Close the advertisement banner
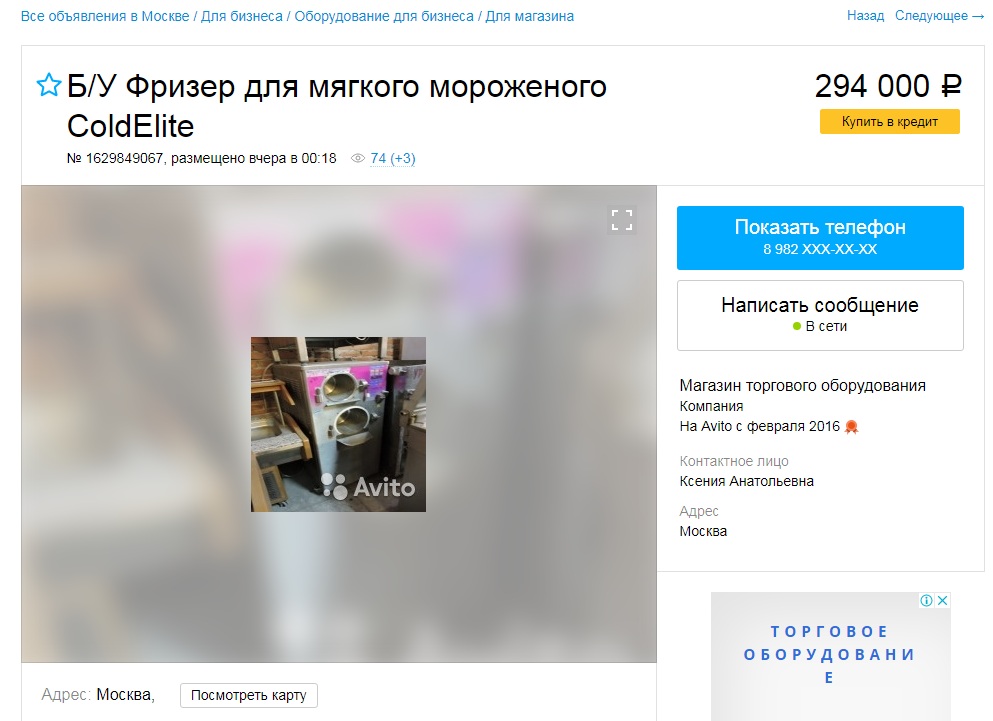 (942, 600)
